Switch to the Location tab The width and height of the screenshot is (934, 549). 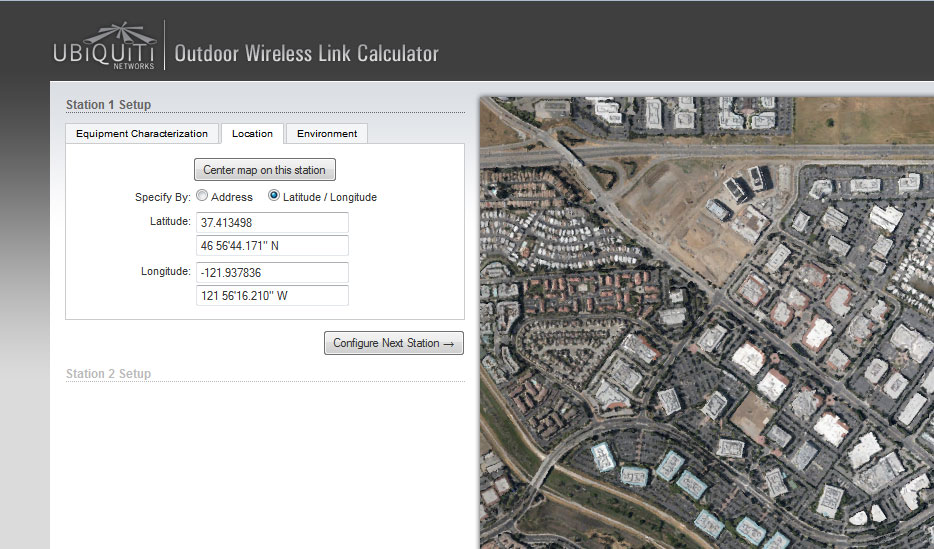[252, 134]
